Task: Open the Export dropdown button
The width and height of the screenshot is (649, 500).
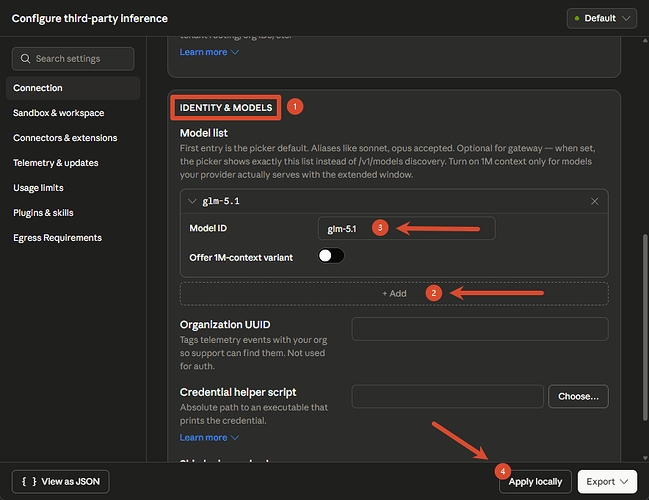Action: [x=607, y=481]
